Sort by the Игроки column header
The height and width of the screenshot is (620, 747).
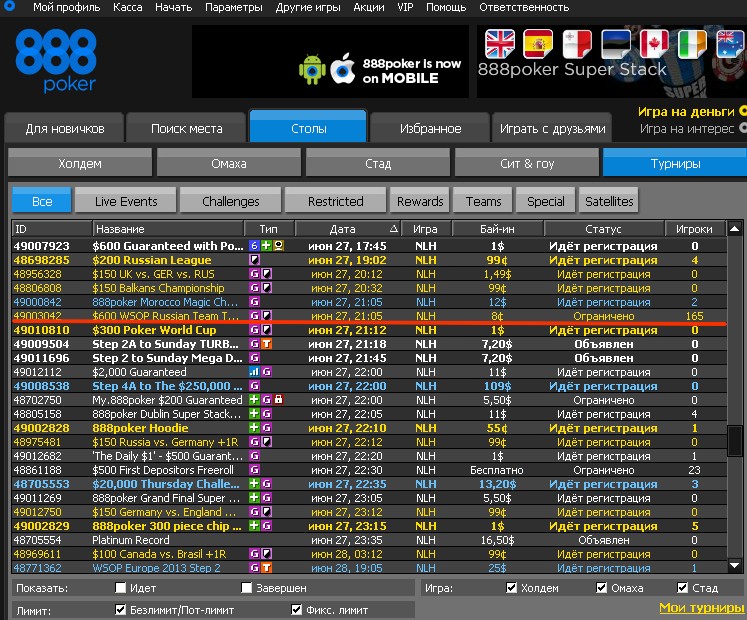pos(695,229)
